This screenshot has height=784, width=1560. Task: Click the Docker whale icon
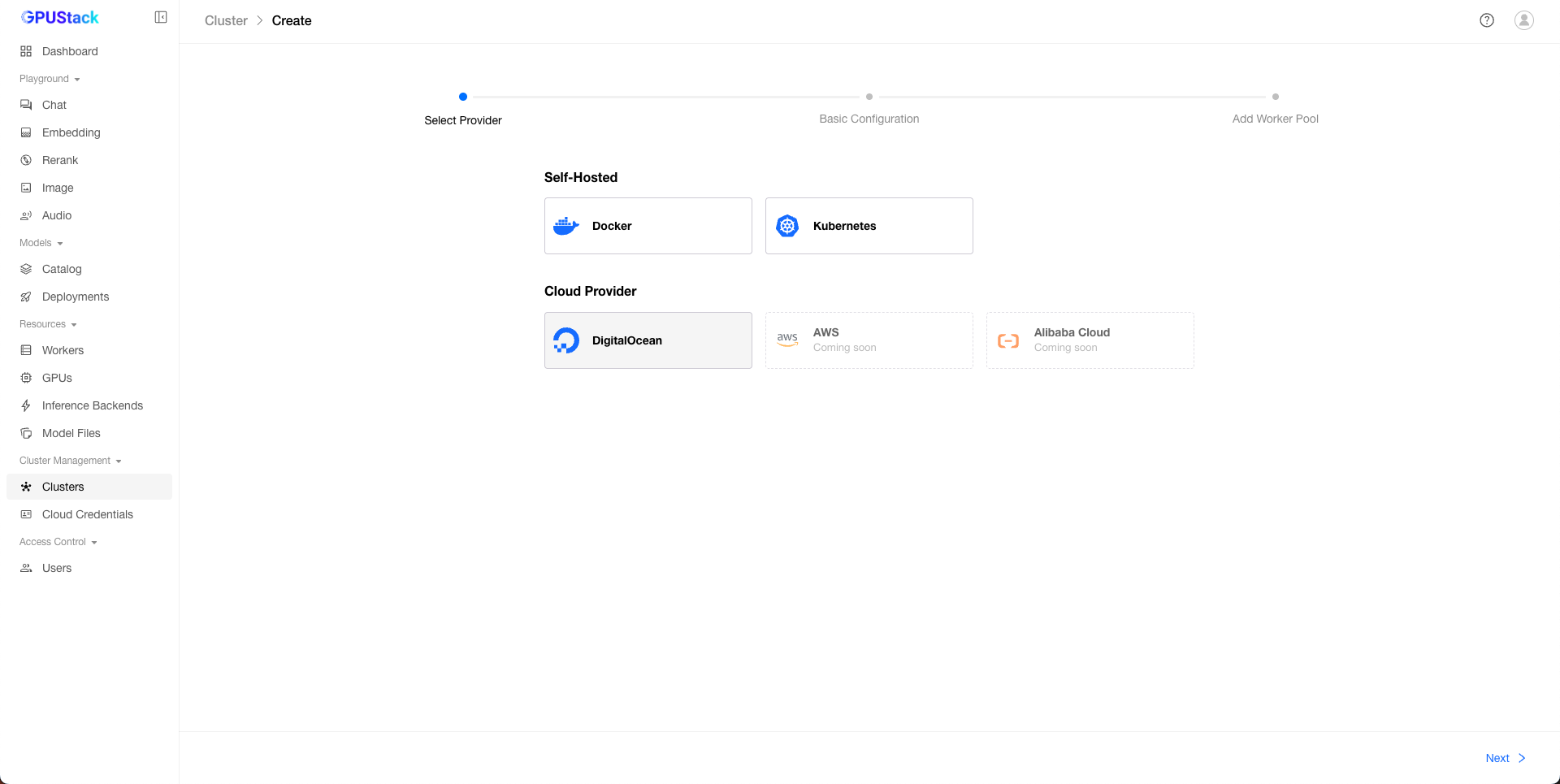(x=565, y=226)
